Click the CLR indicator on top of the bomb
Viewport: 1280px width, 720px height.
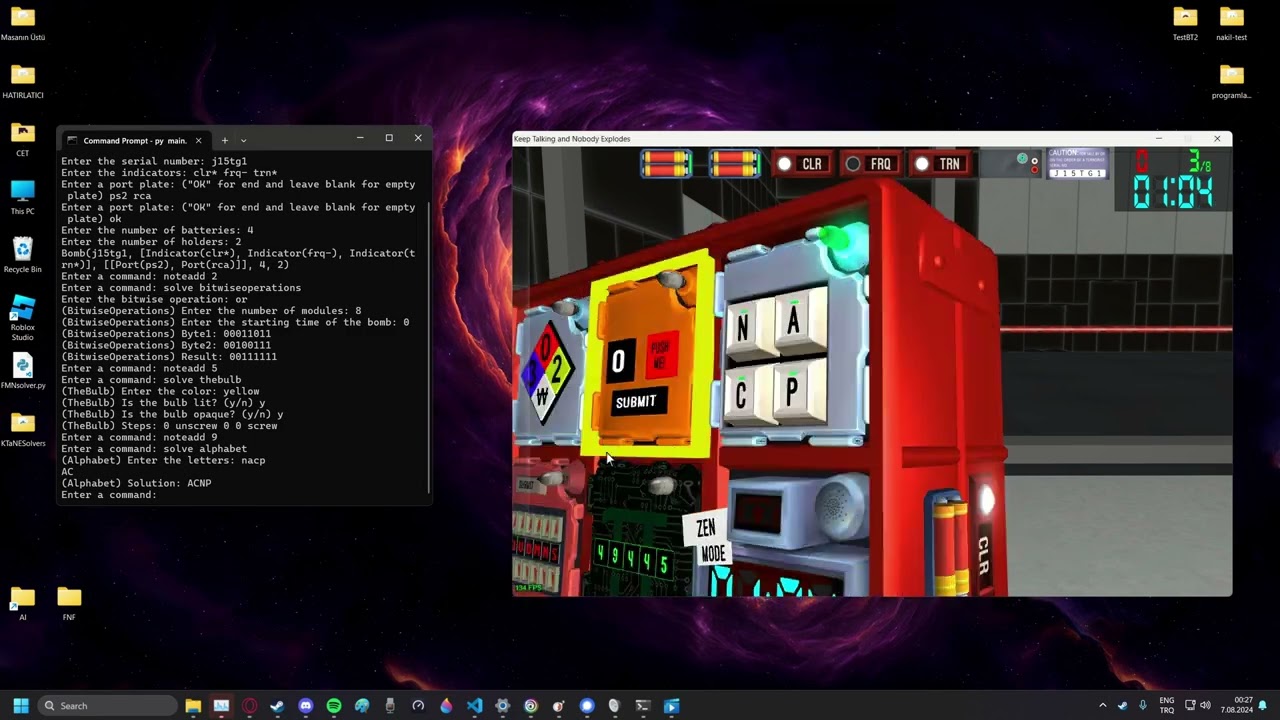801,164
